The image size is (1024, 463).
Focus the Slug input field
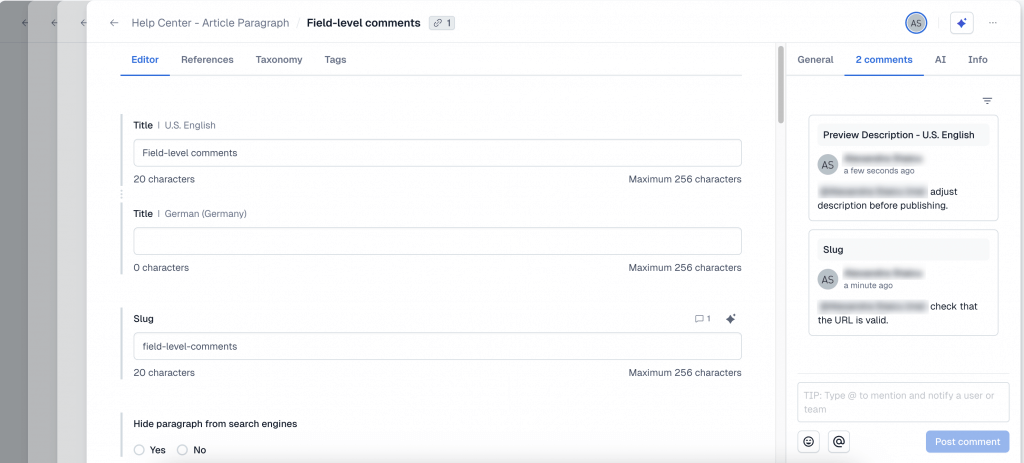438,346
